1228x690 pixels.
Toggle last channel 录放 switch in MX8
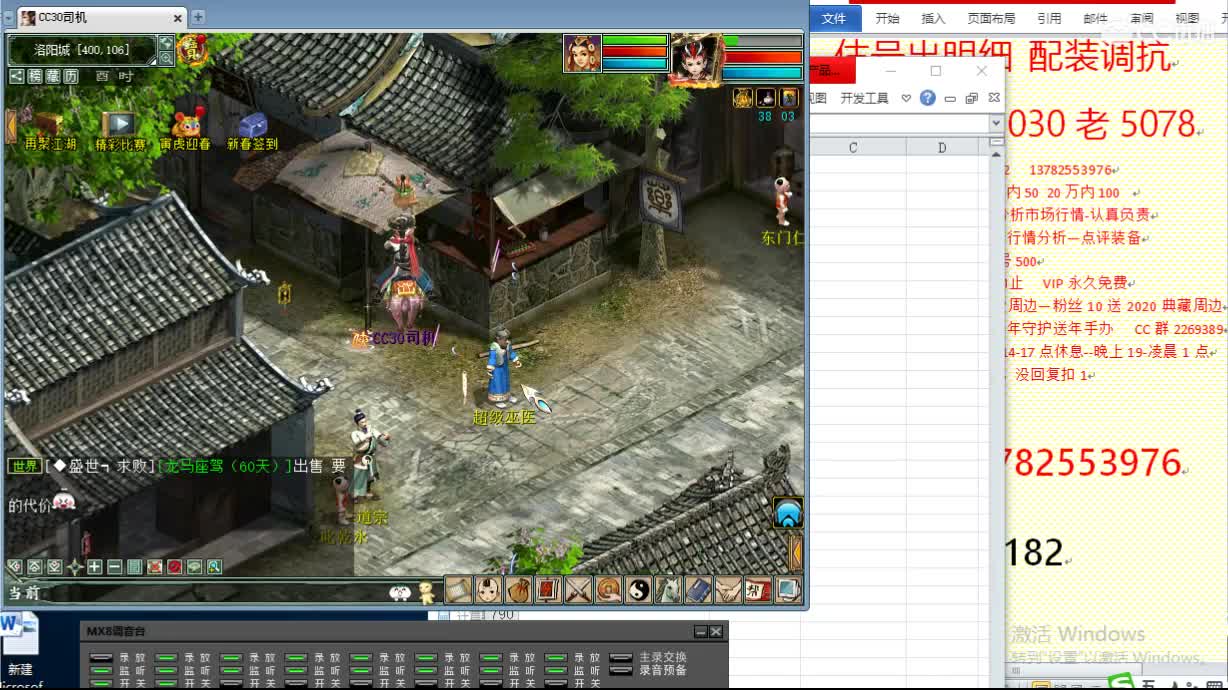[556, 658]
